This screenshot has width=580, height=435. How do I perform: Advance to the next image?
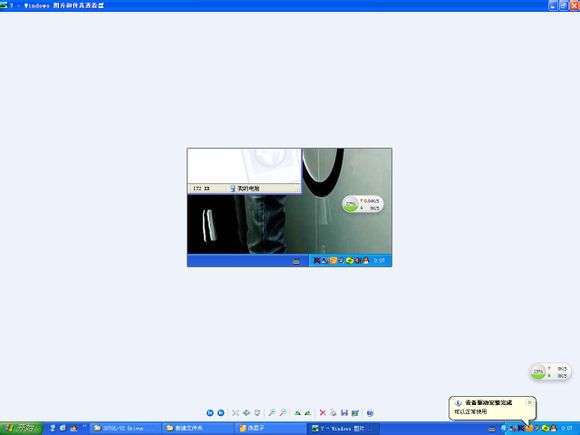point(221,413)
